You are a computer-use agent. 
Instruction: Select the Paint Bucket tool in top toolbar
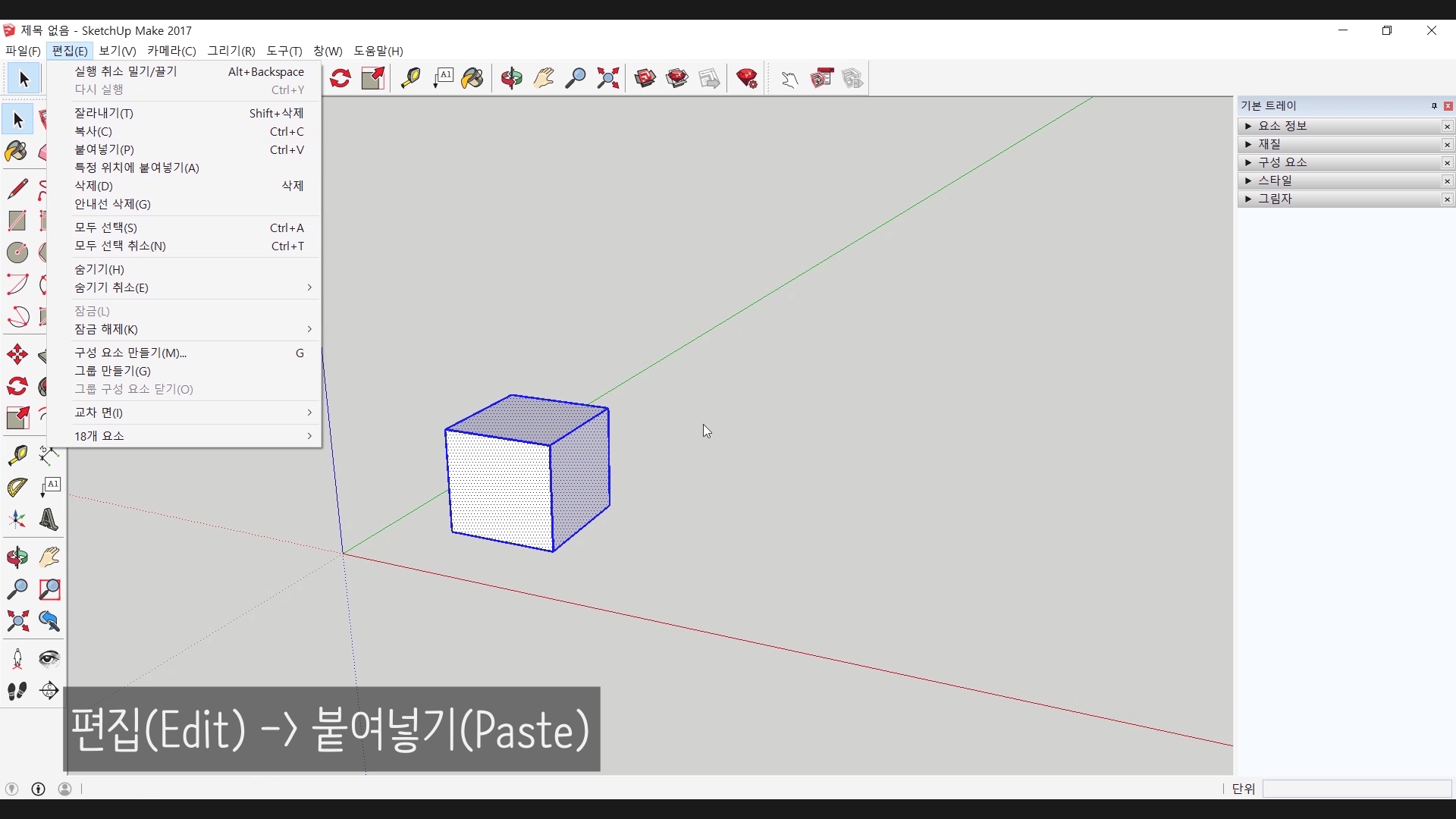[472, 78]
